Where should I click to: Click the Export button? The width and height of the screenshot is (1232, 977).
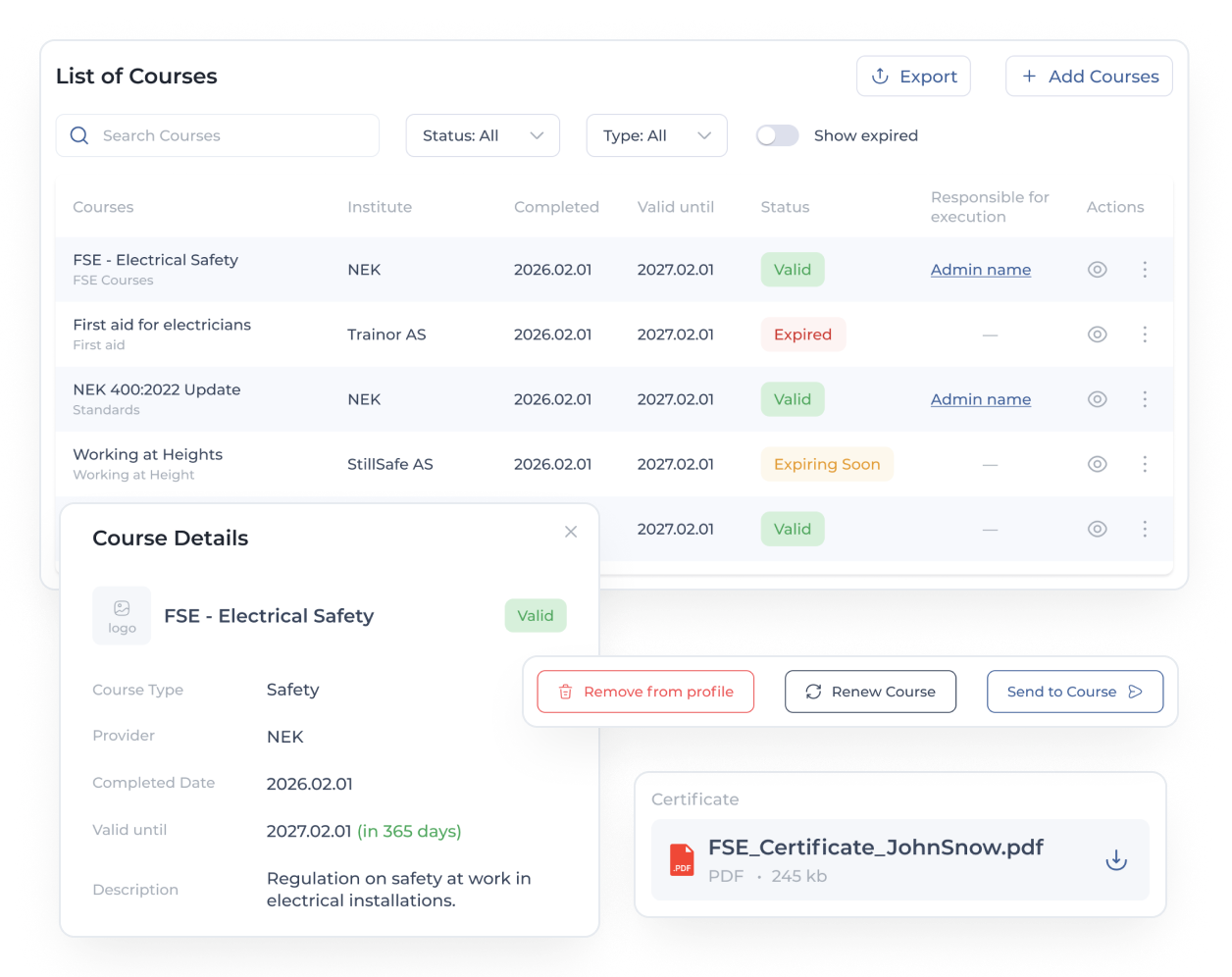(913, 77)
